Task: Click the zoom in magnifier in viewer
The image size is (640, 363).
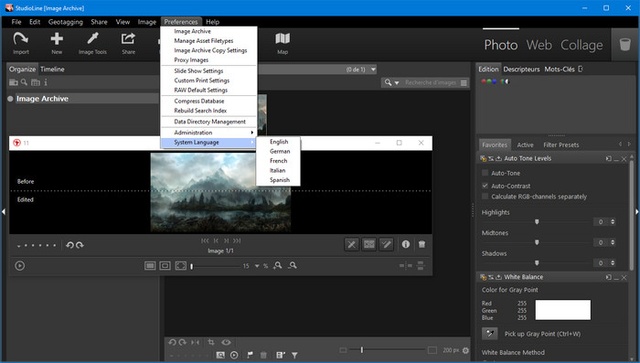Action: point(278,265)
